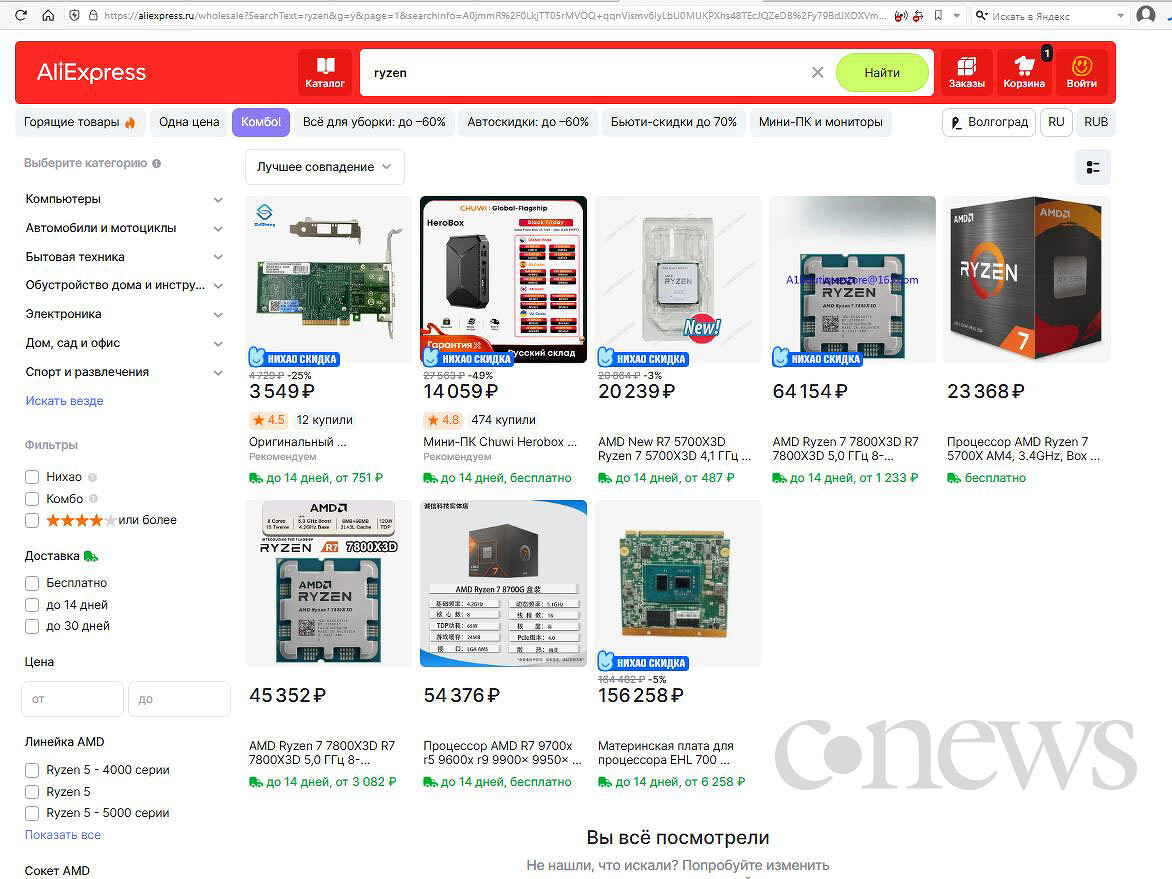
Task: Open Мини-ПК и мониторы tab
Action: [x=820, y=122]
